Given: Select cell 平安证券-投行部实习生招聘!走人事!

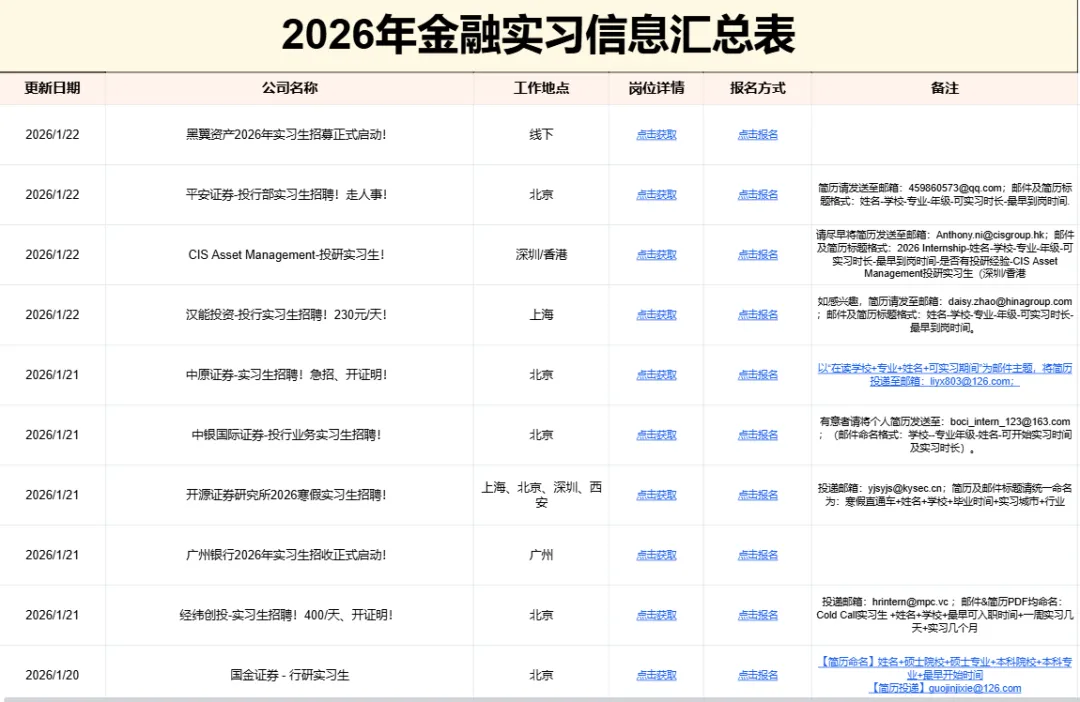Looking at the screenshot, I should click(x=289, y=195).
